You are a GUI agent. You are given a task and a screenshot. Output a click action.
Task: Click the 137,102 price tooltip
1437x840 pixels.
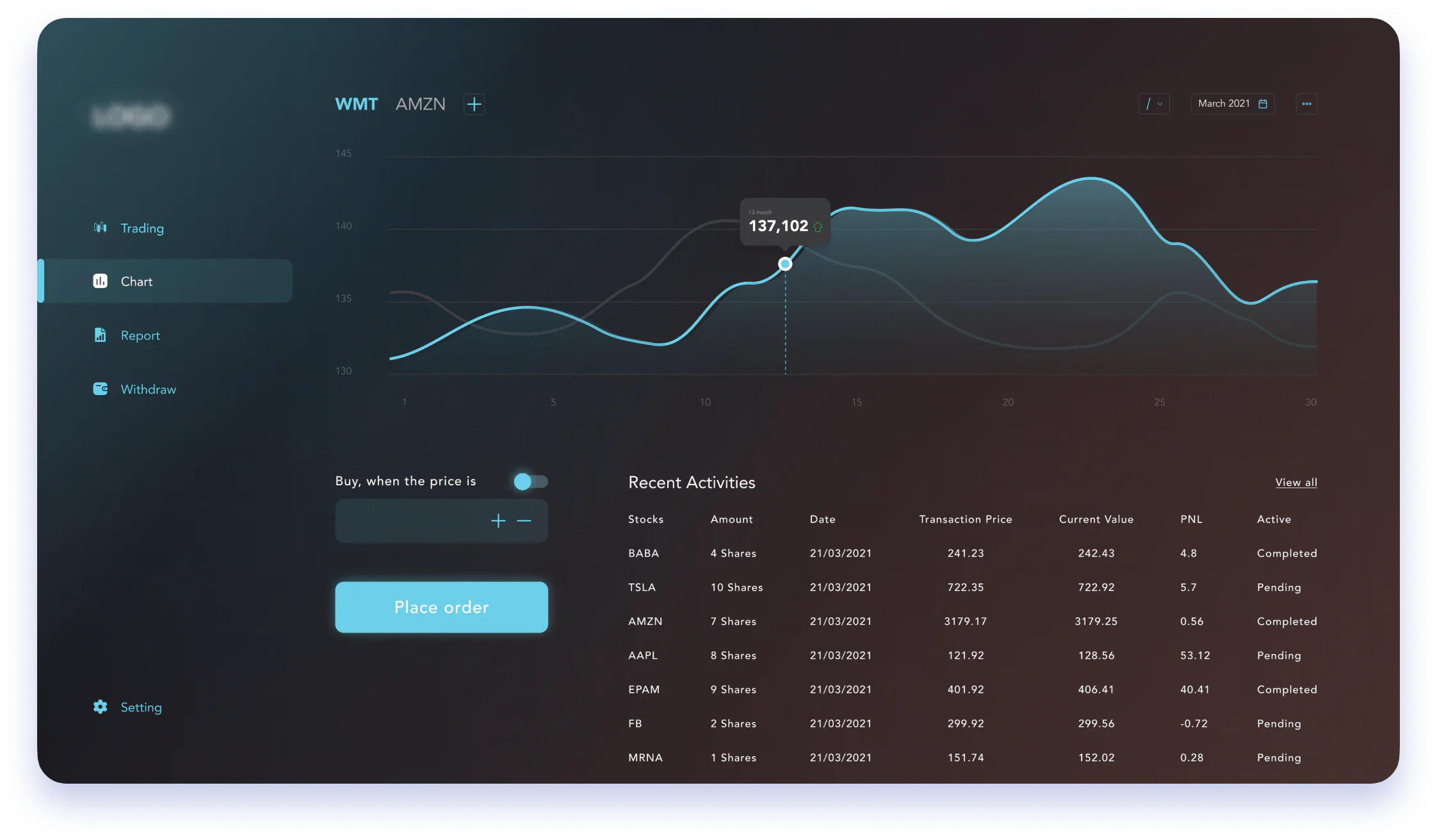click(x=785, y=222)
